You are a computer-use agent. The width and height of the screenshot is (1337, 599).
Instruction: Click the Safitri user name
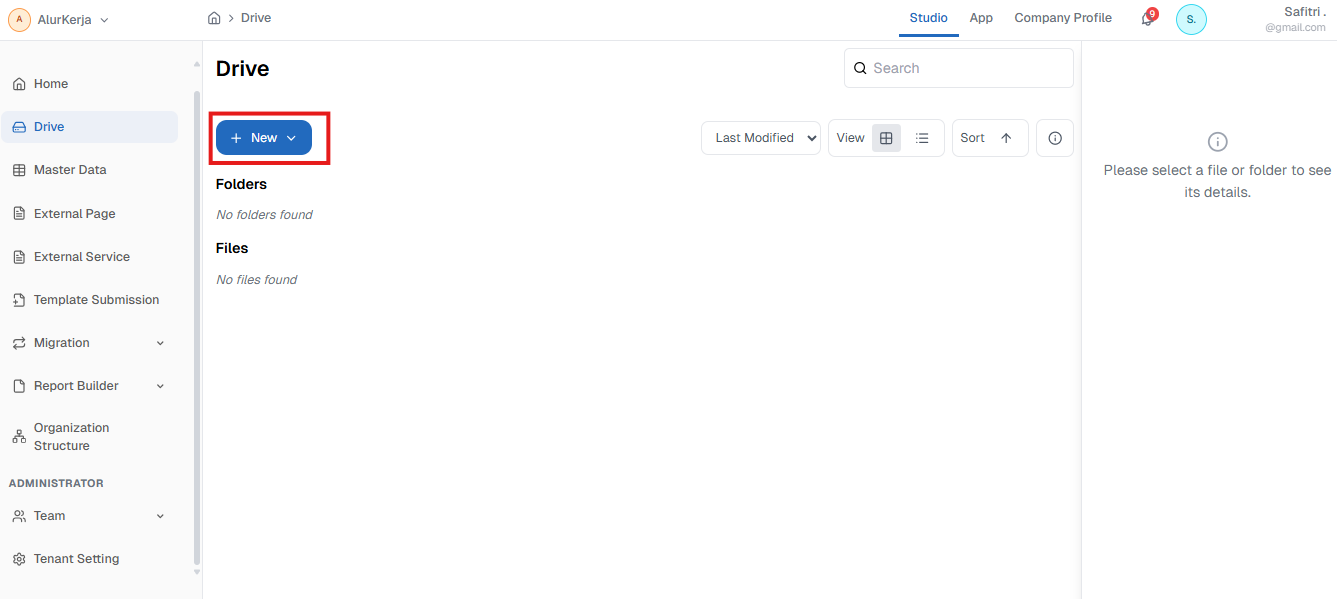click(x=1305, y=11)
